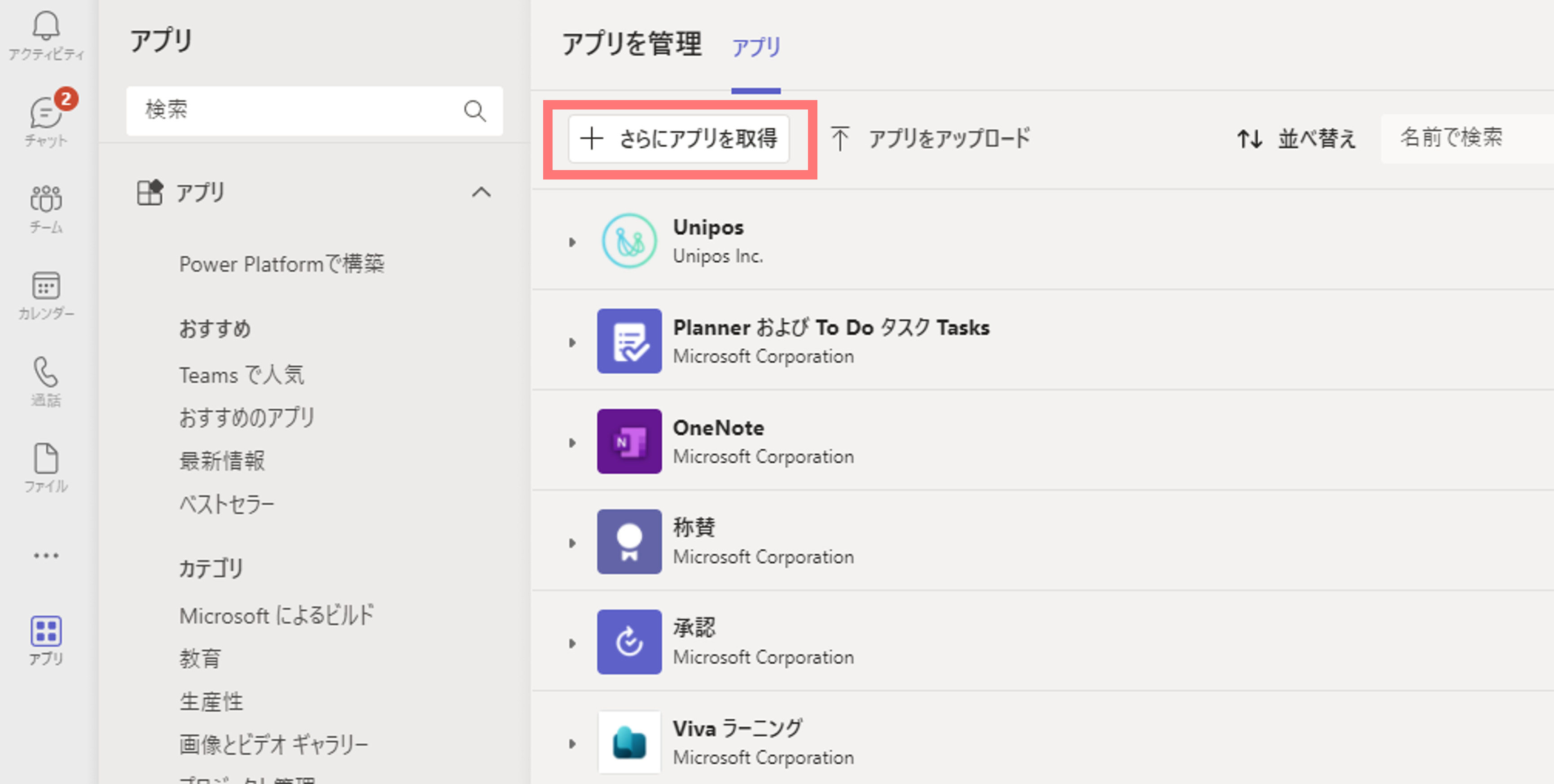Open 画像とビデオ ギャラリー category

(273, 745)
